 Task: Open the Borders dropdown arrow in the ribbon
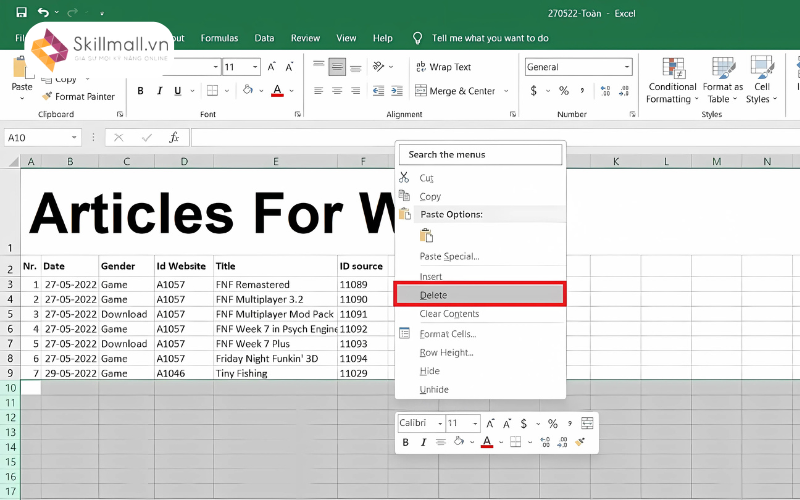[x=227, y=91]
